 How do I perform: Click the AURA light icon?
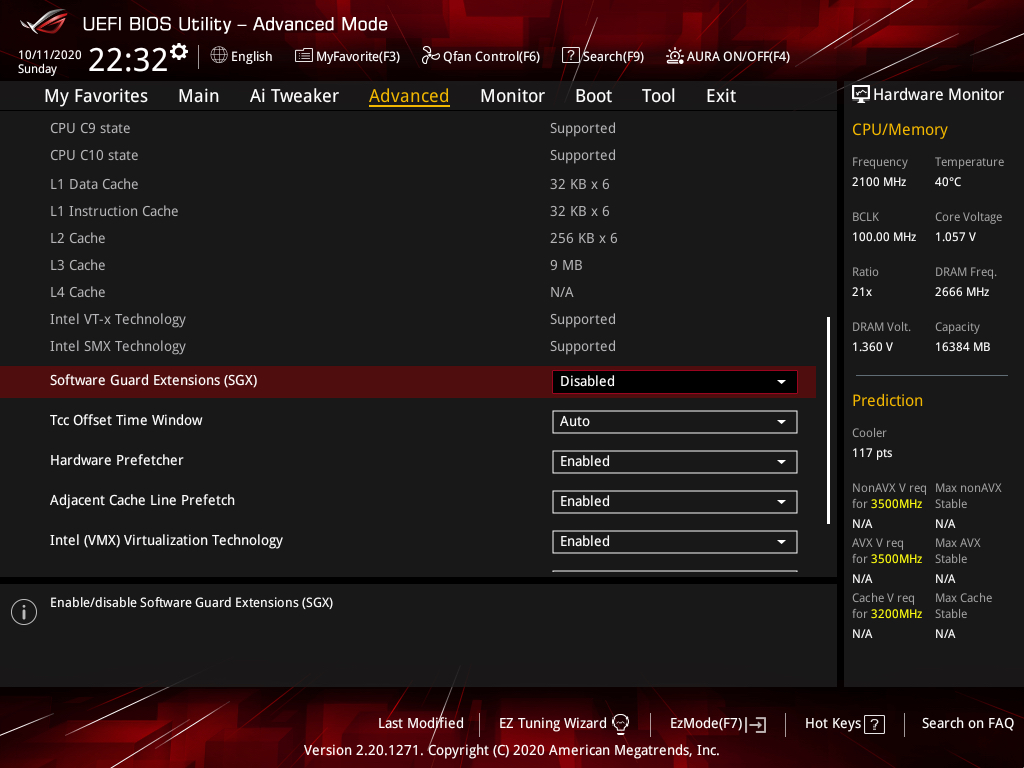coord(675,56)
